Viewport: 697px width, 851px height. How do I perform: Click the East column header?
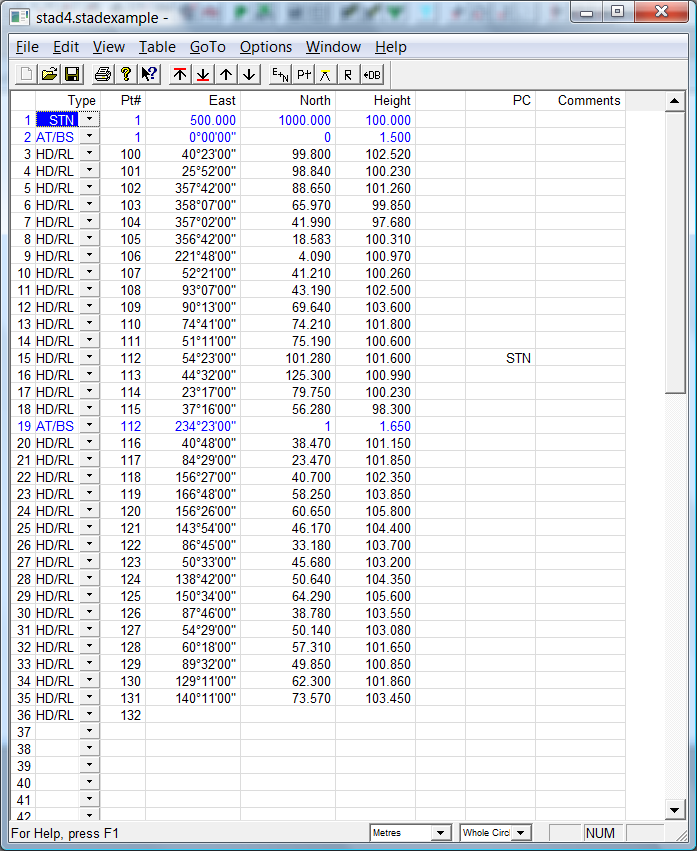tap(193, 100)
